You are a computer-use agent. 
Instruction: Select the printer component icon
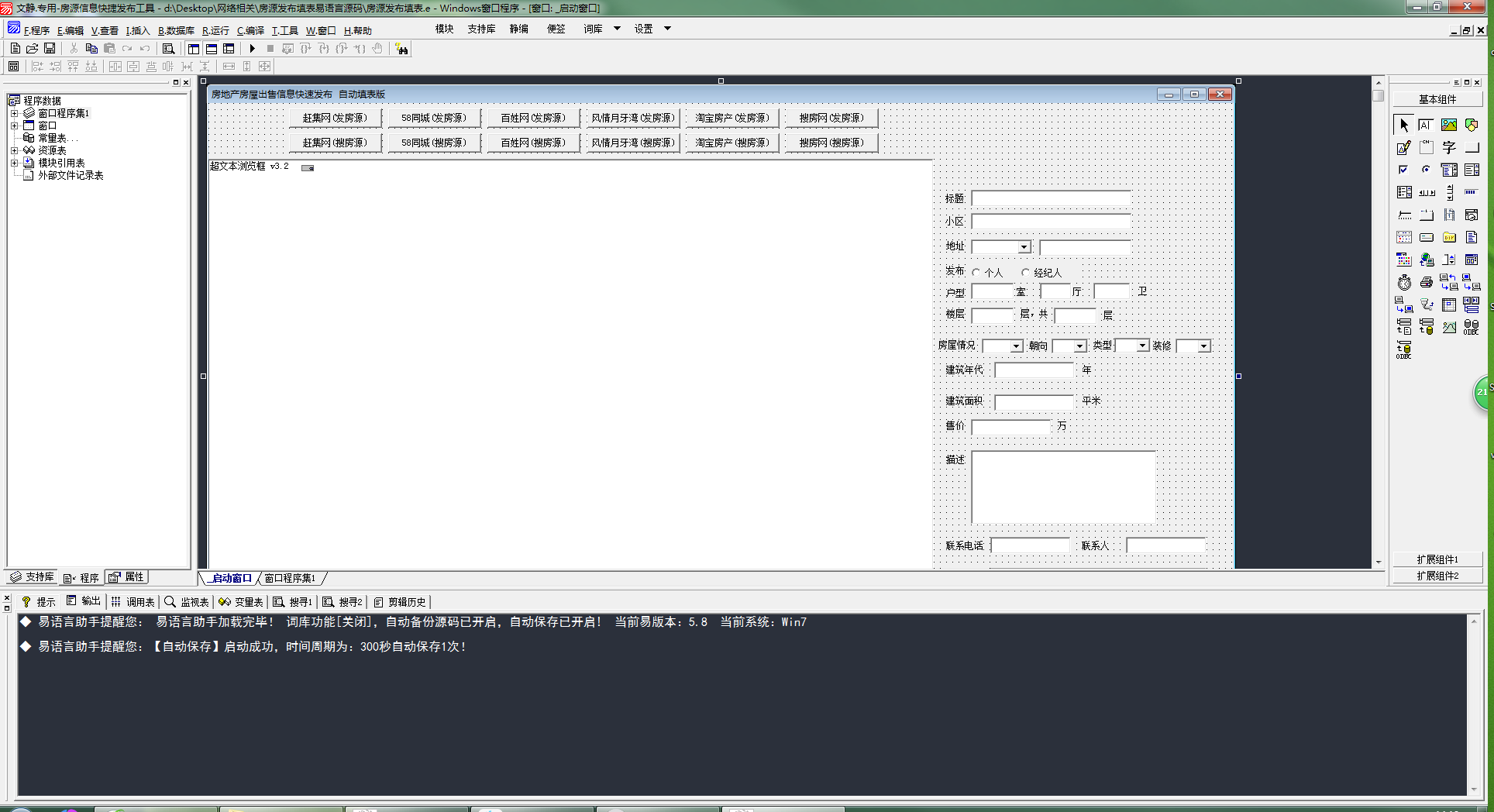pyautogui.click(x=1426, y=283)
